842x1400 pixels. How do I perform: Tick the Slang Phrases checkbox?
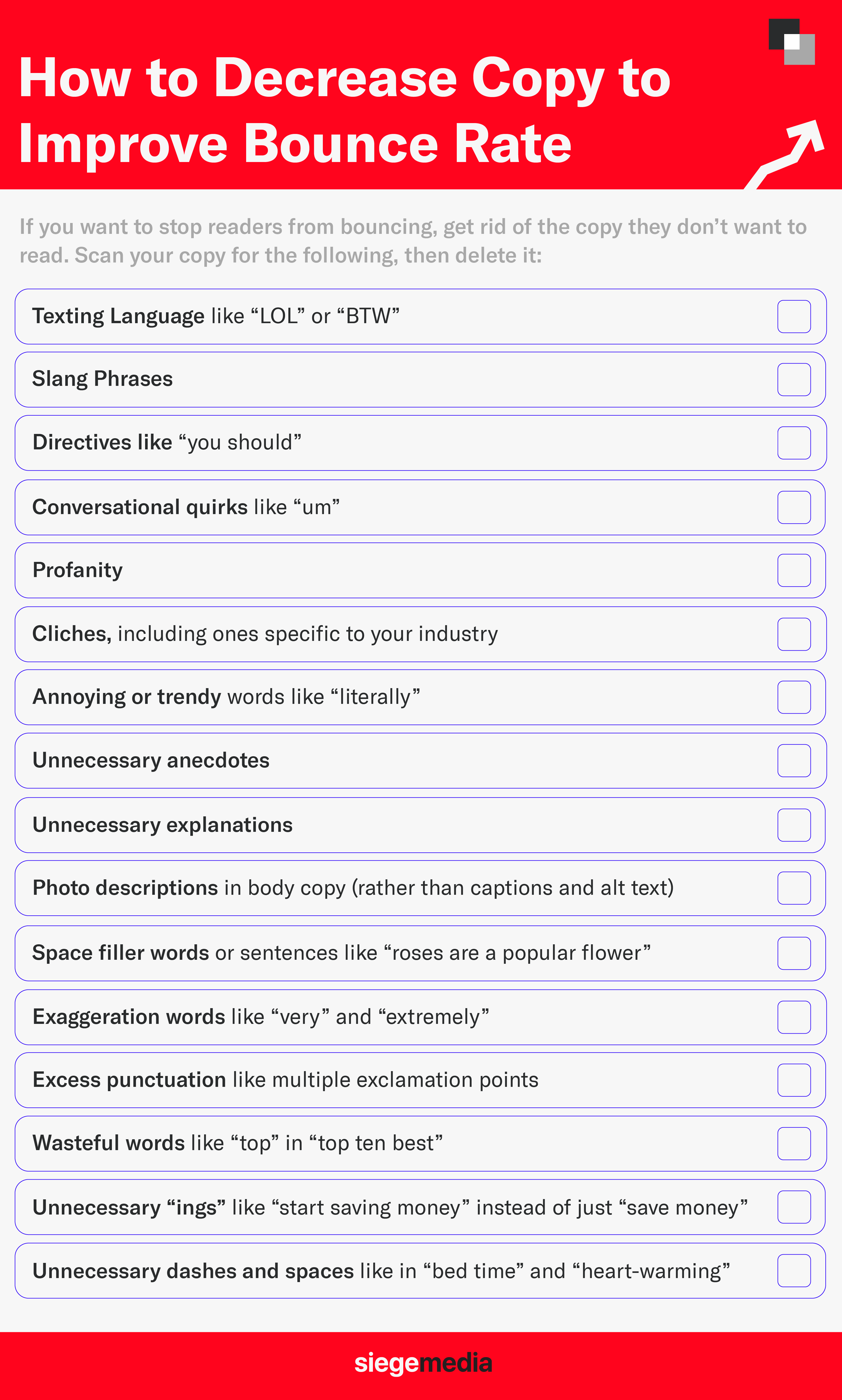click(794, 379)
